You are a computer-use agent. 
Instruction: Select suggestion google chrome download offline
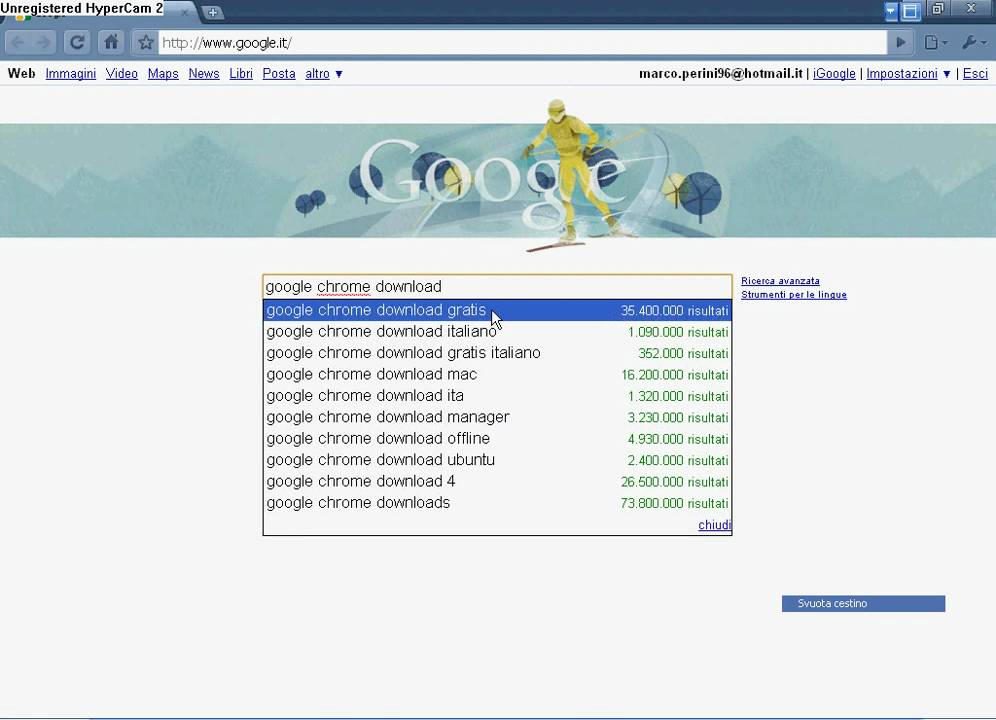[x=497, y=438]
